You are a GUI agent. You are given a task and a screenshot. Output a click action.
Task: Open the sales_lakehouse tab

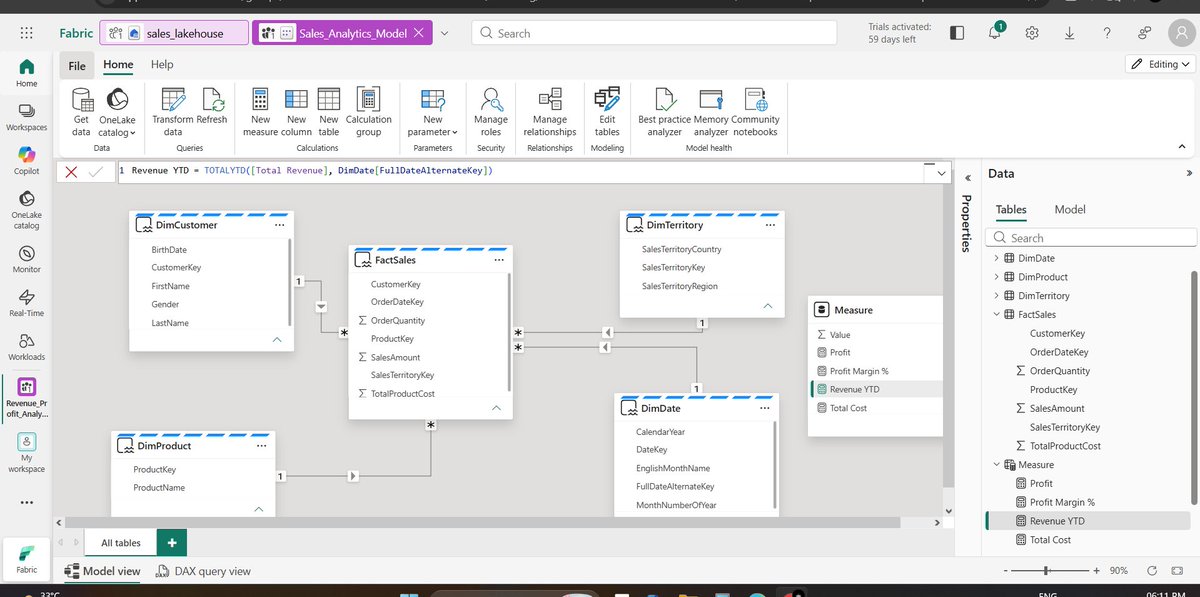coord(175,33)
